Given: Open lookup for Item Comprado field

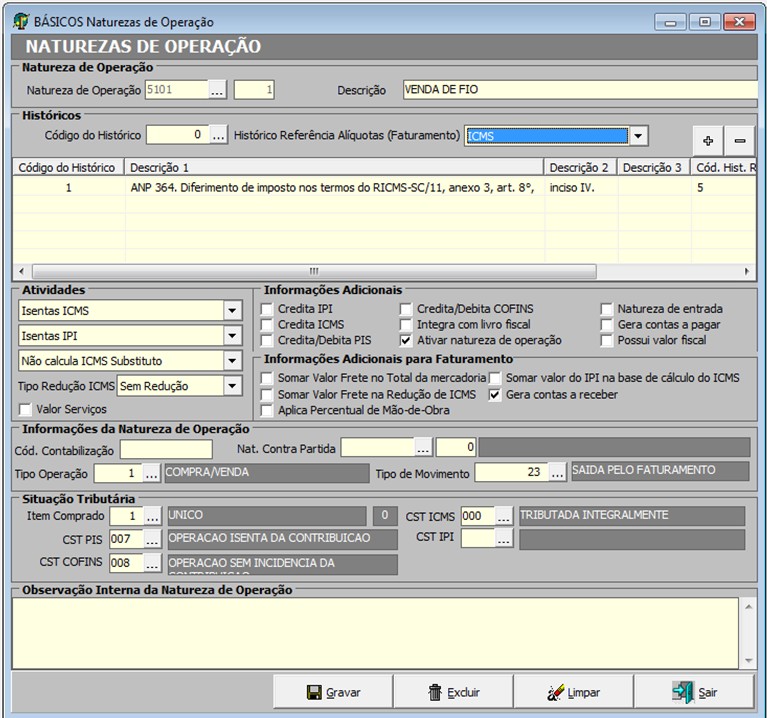Looking at the screenshot, I should [x=153, y=517].
